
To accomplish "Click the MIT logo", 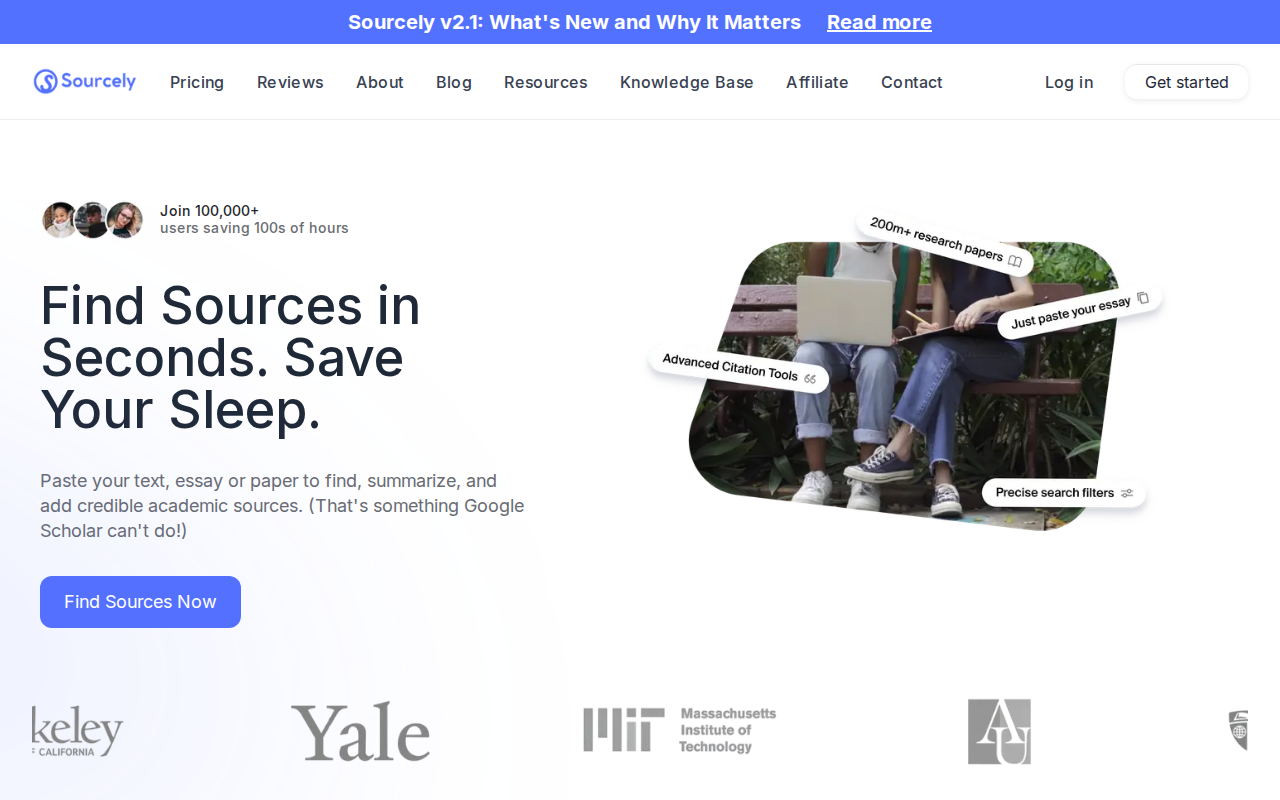I will click(x=680, y=730).
